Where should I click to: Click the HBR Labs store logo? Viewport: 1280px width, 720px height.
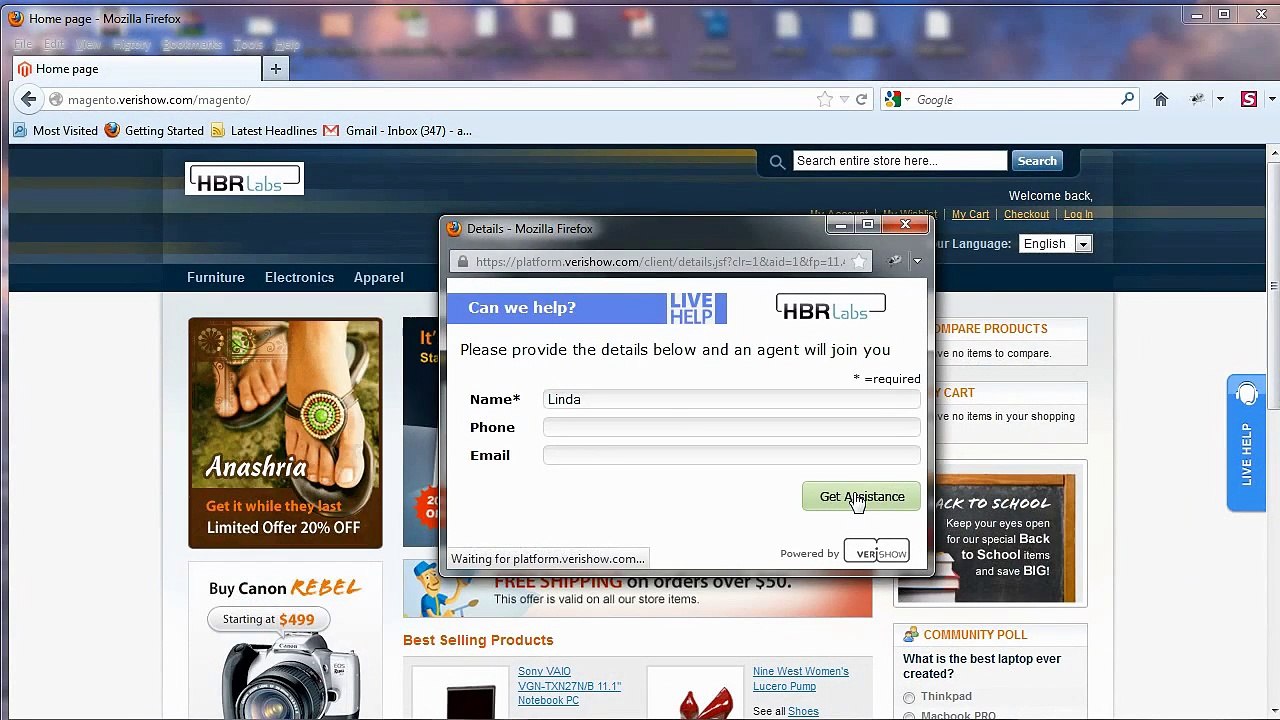coord(244,179)
